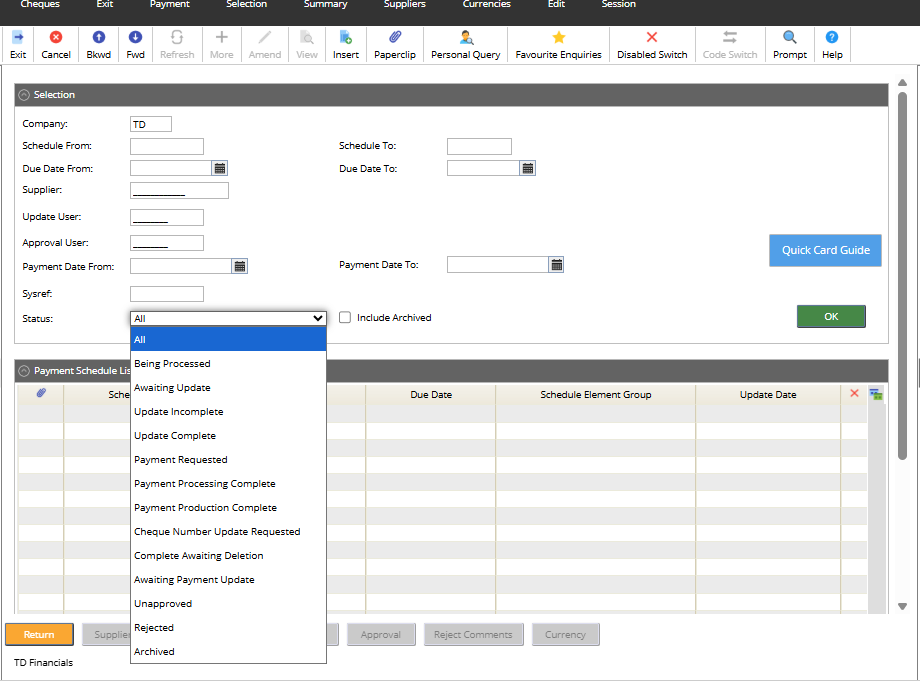The width and height of the screenshot is (920, 692).
Task: Open the Suppliers menu
Action: [x=404, y=5]
